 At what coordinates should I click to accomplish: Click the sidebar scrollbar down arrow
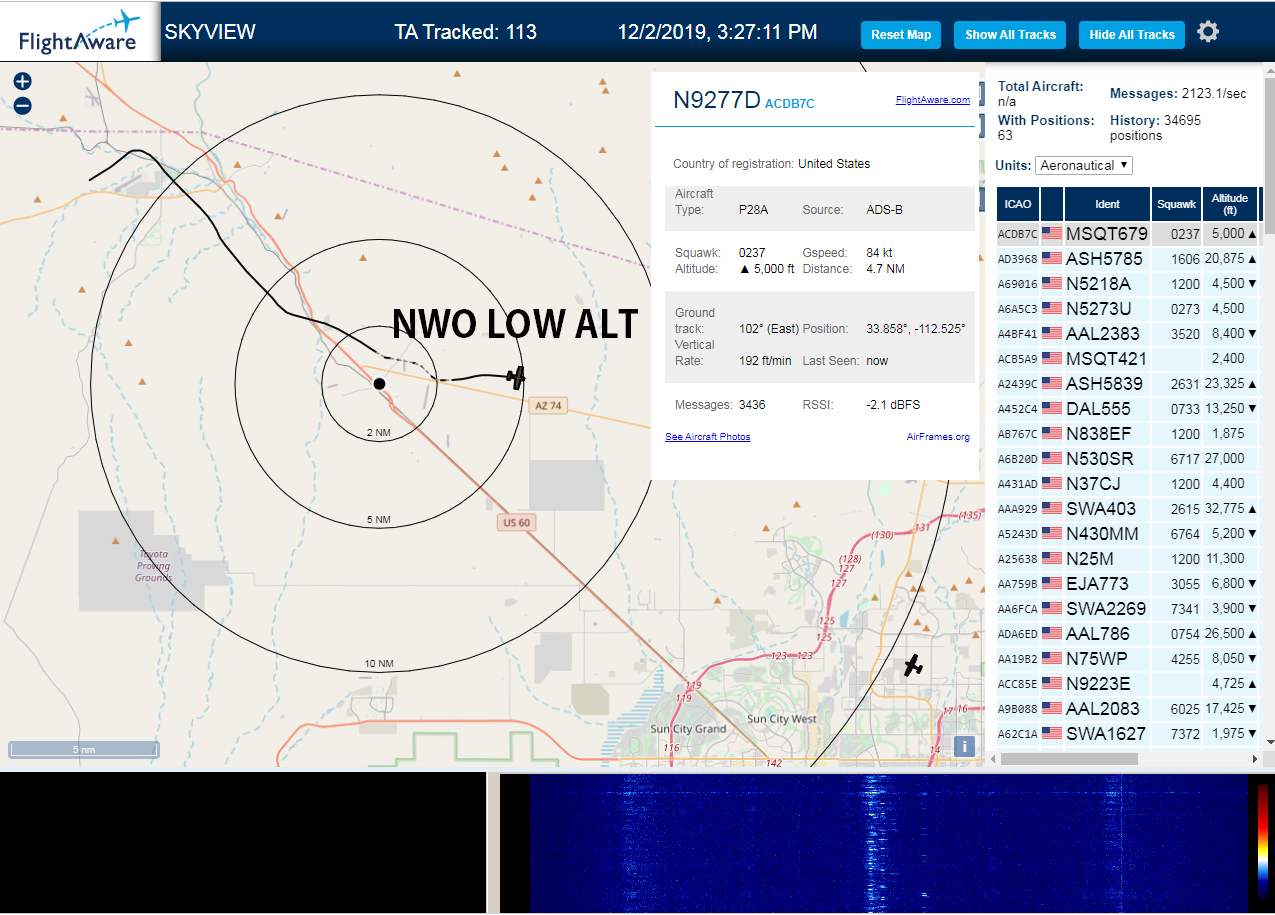tap(1269, 742)
